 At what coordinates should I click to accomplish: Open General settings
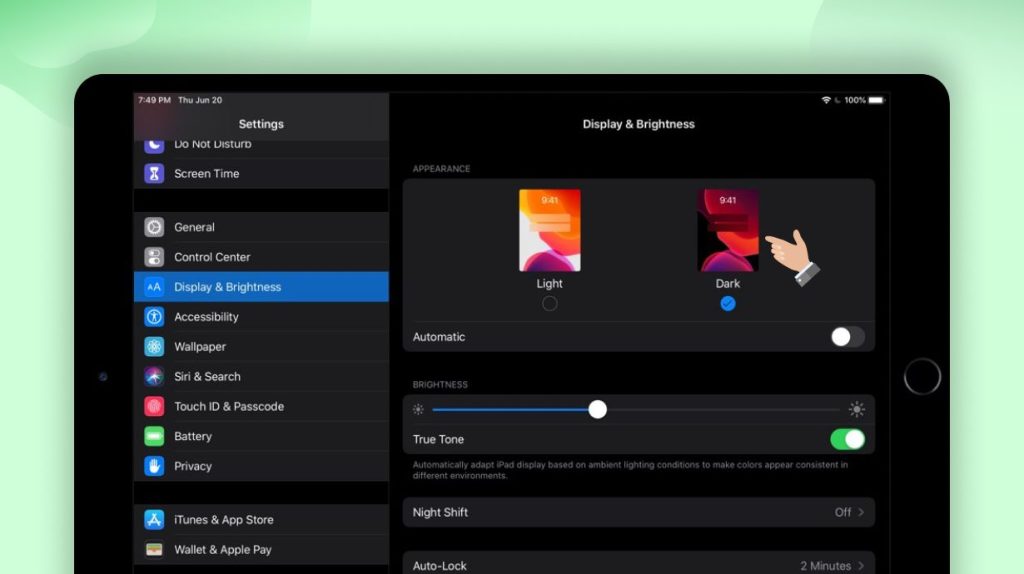[261, 227]
